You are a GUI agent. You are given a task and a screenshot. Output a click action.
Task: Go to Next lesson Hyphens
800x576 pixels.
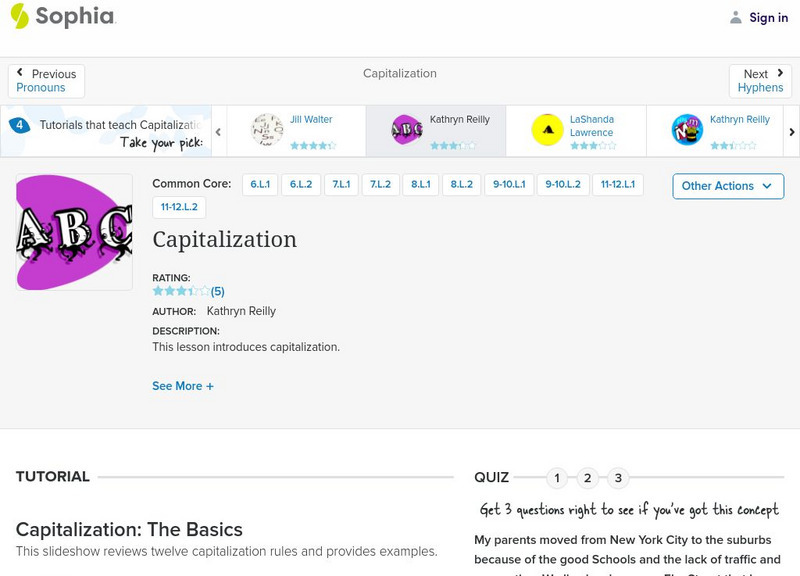(760, 81)
